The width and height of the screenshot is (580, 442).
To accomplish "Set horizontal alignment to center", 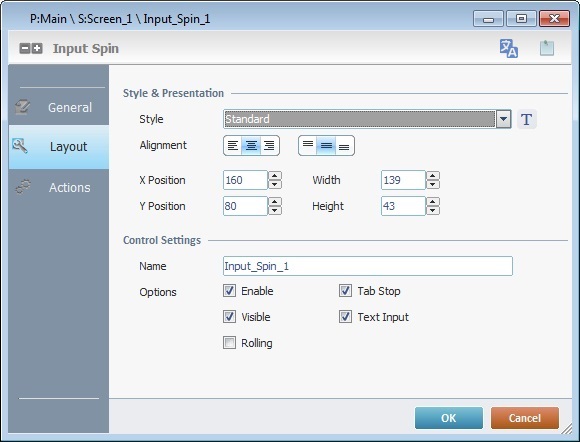I will pos(251,145).
